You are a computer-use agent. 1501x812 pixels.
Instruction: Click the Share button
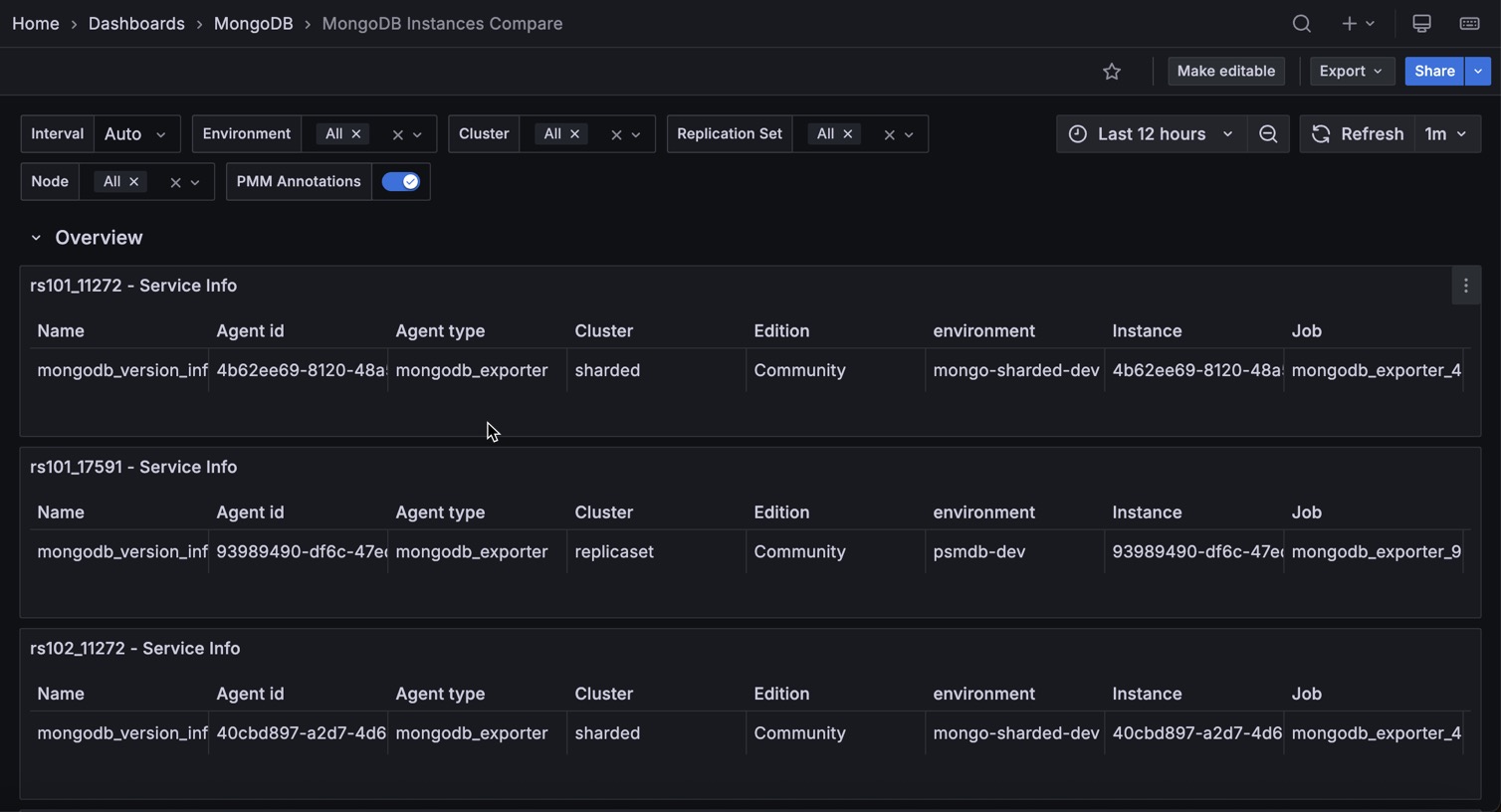(1433, 72)
